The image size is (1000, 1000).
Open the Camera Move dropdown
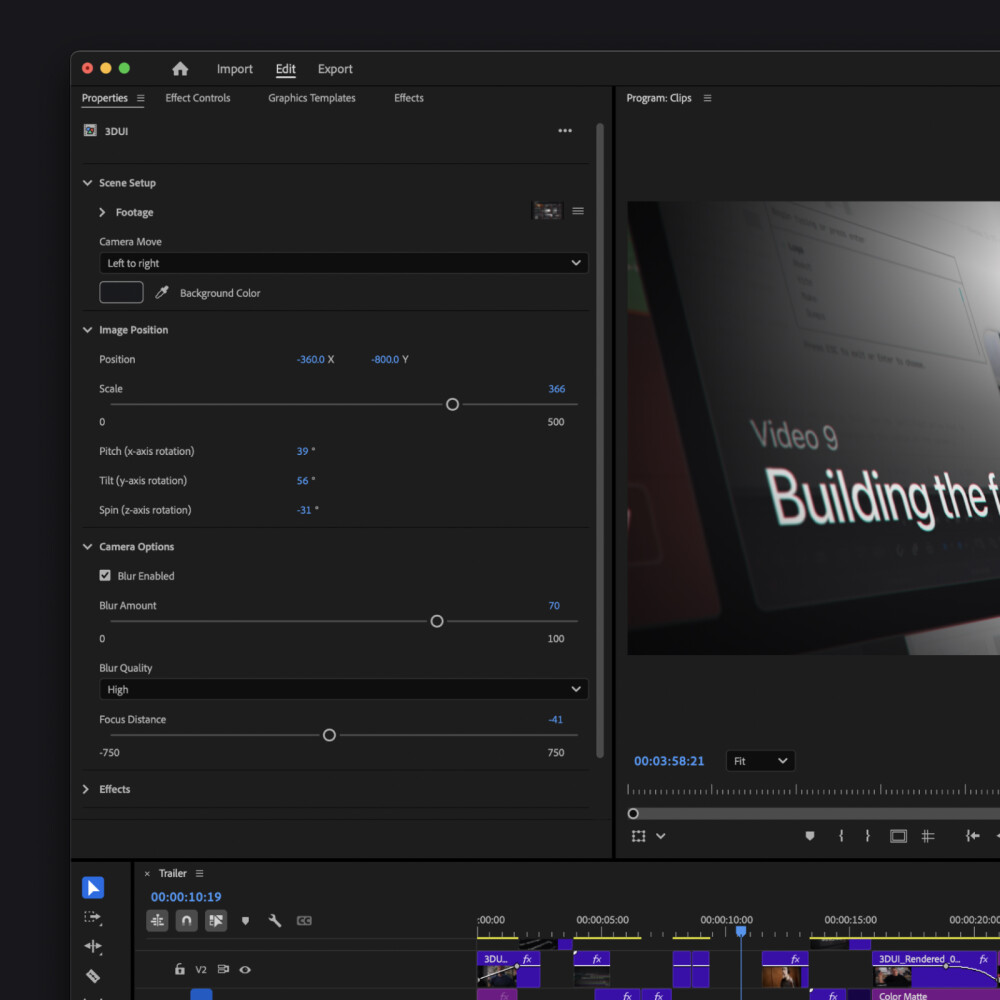(x=344, y=263)
